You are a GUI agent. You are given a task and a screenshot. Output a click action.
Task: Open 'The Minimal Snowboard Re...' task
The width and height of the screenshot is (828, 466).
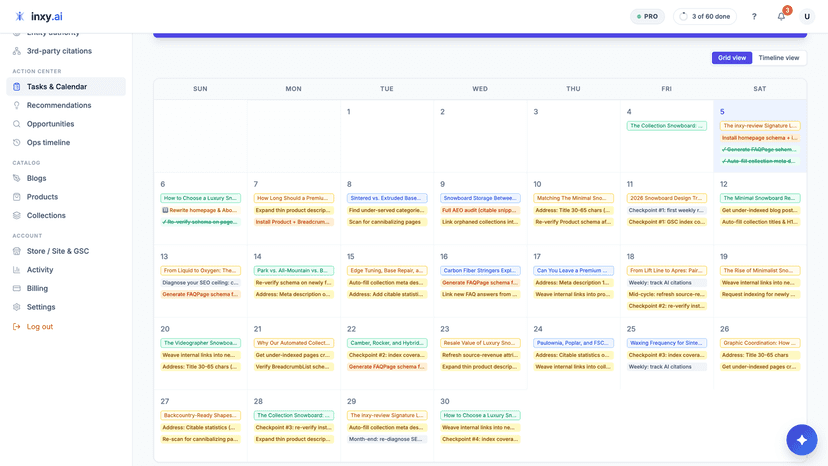pyautogui.click(x=760, y=198)
